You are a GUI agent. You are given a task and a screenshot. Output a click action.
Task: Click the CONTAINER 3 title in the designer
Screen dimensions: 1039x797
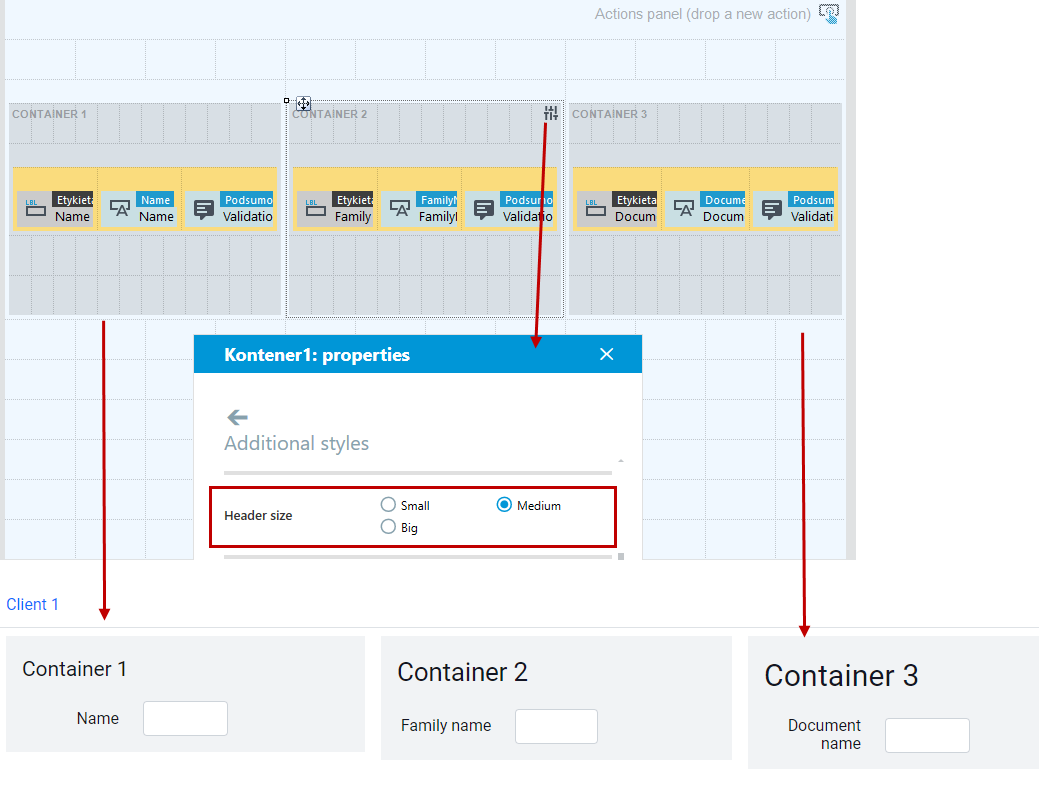[x=610, y=114]
